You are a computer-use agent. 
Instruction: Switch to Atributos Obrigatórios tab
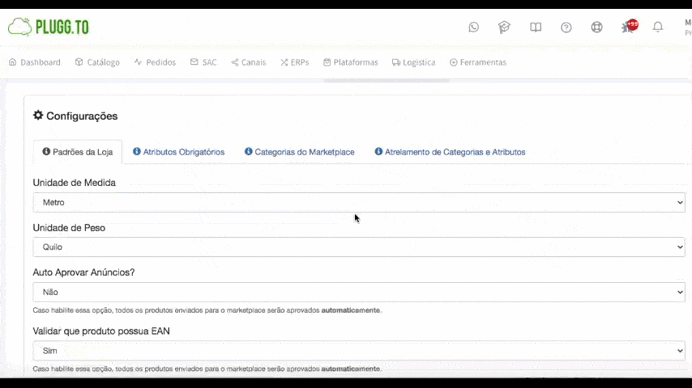pyautogui.click(x=179, y=152)
